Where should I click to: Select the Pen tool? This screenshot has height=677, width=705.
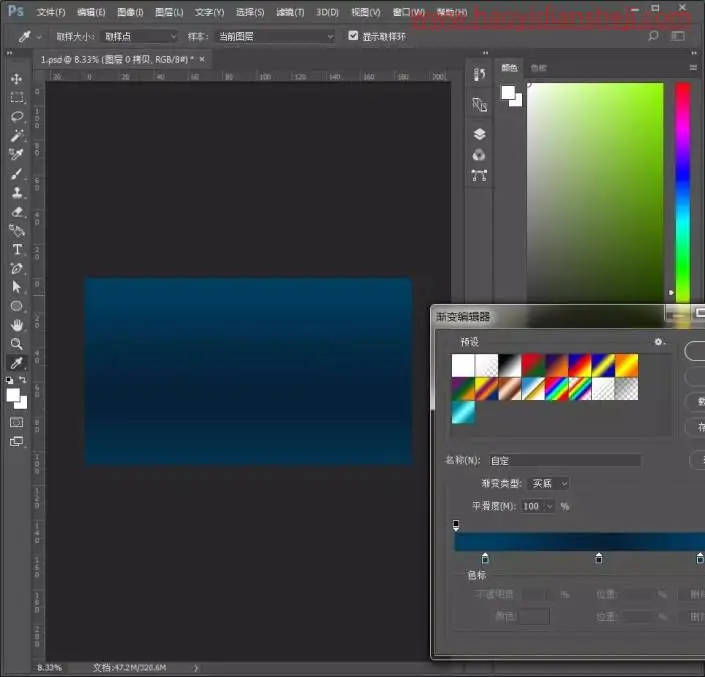(x=17, y=268)
